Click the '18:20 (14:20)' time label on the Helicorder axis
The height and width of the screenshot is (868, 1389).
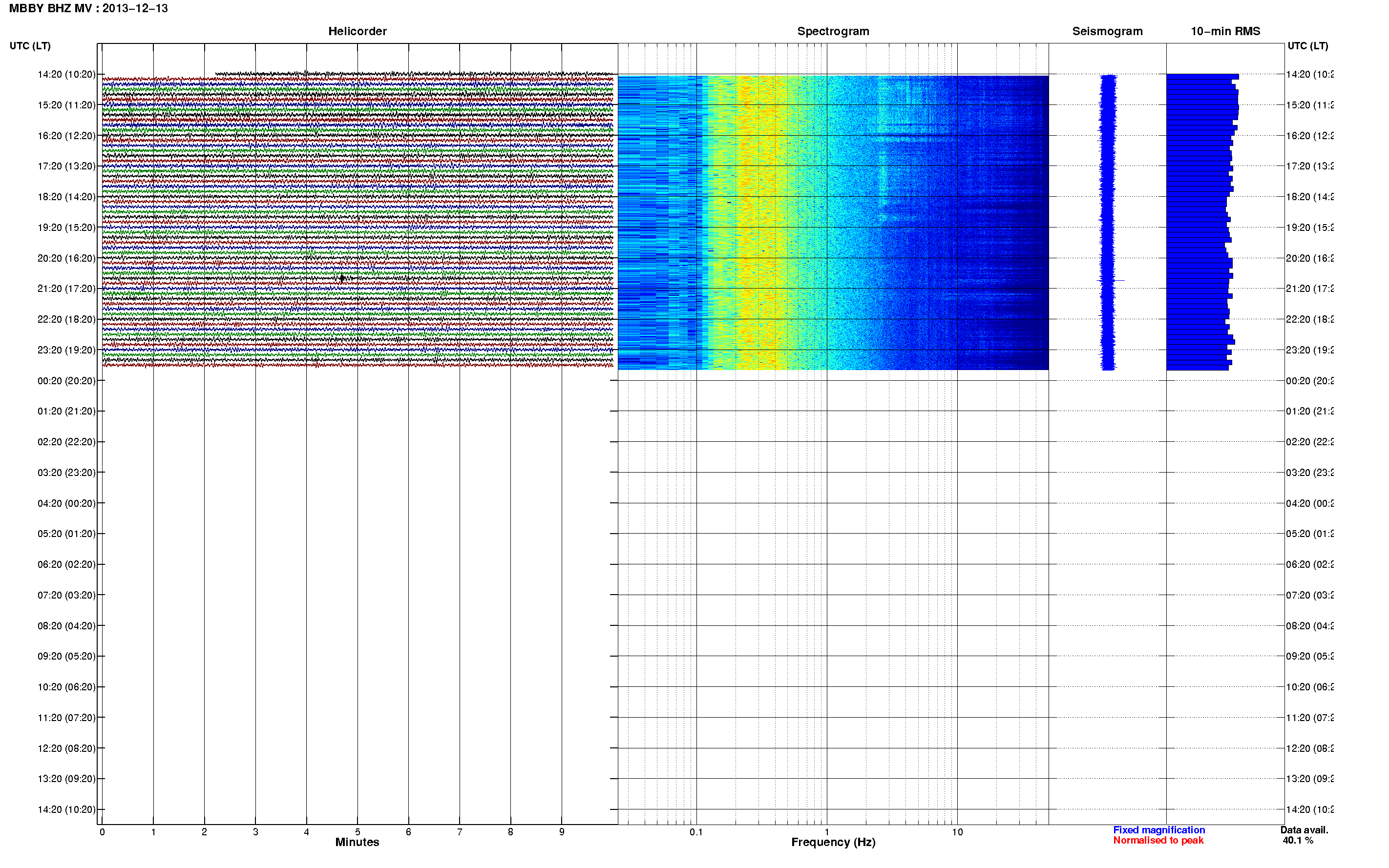pos(66,197)
